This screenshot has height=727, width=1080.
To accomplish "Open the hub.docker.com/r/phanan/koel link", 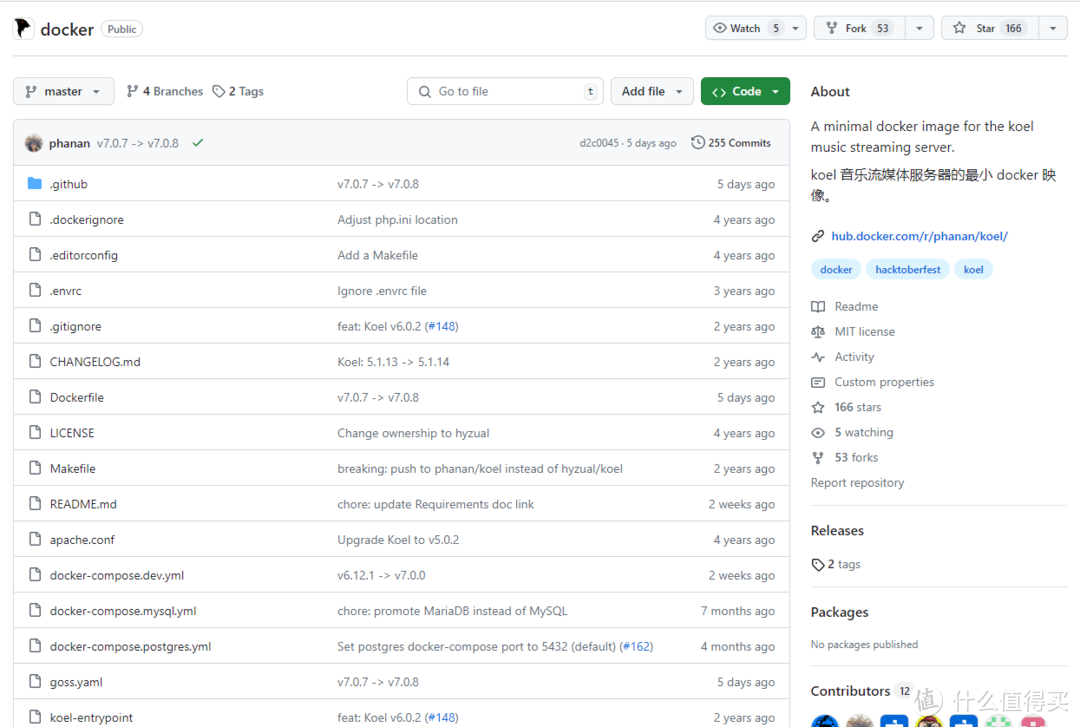I will point(919,236).
